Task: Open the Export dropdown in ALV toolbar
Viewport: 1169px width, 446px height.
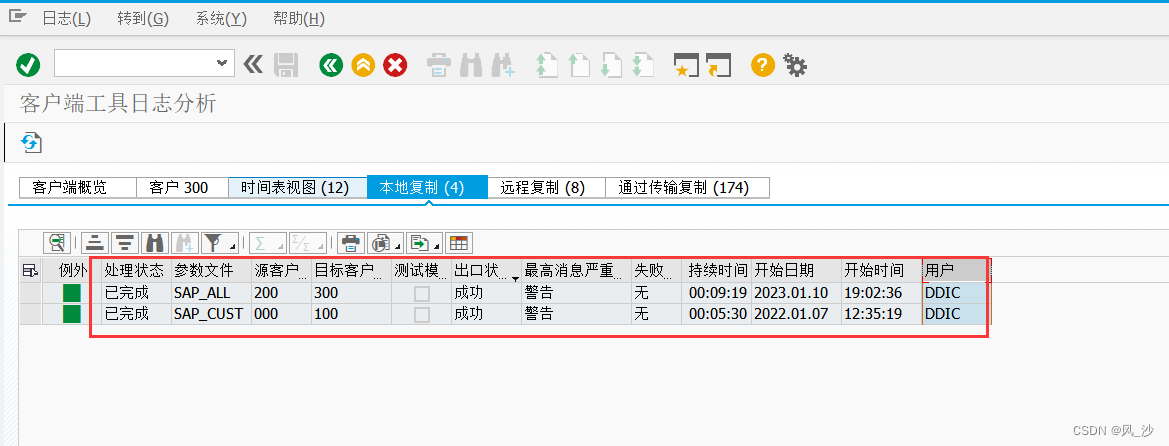Action: 426,242
